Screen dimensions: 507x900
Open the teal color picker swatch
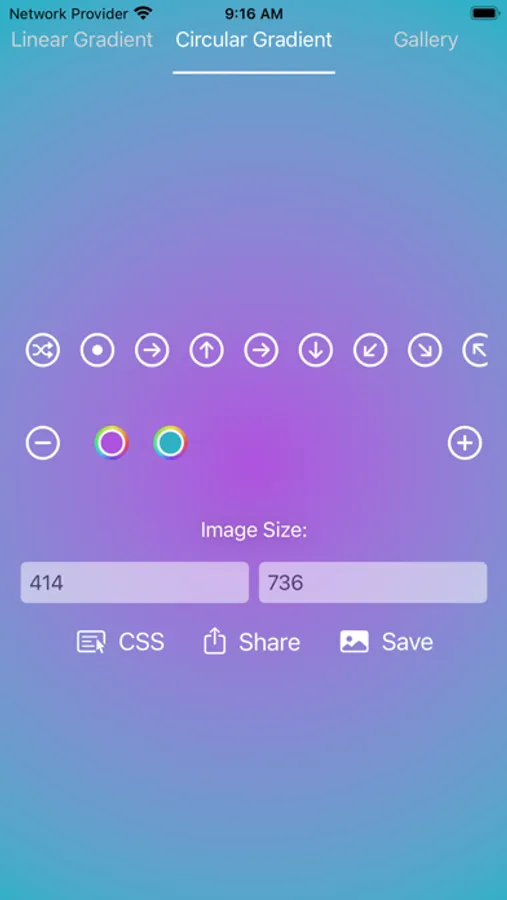coord(171,443)
